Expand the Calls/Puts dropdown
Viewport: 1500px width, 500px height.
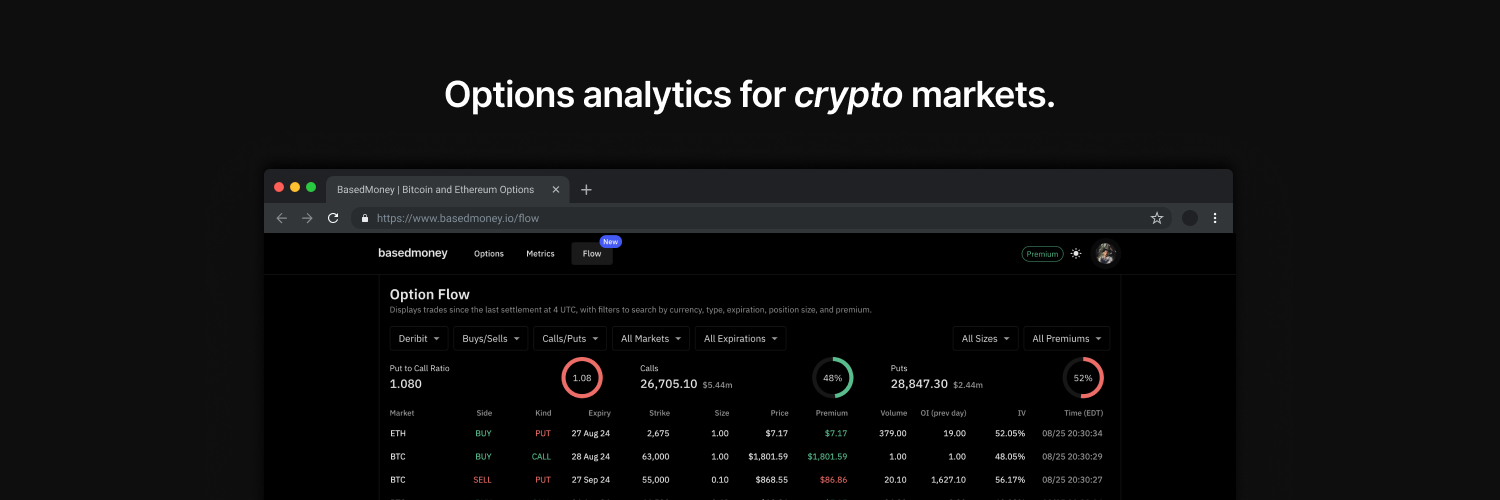[570, 339]
